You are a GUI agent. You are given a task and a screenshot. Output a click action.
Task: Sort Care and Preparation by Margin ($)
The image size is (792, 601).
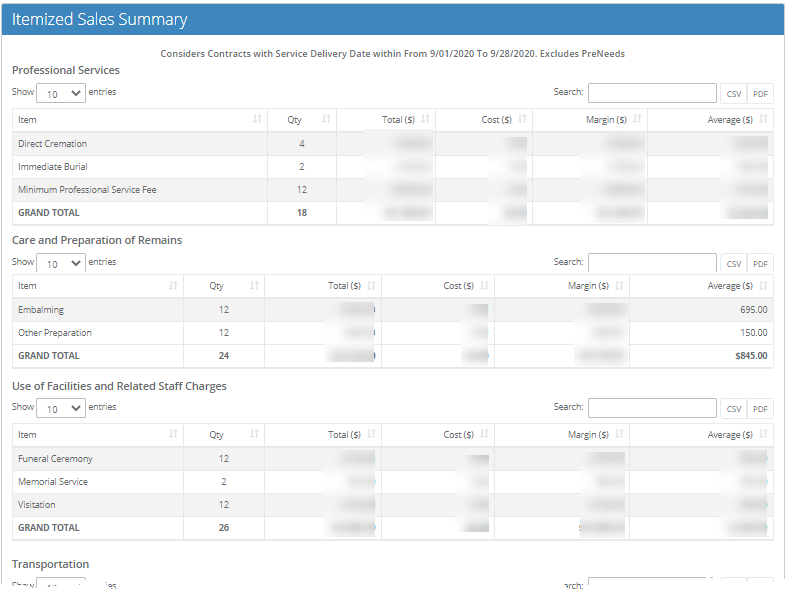(562, 286)
